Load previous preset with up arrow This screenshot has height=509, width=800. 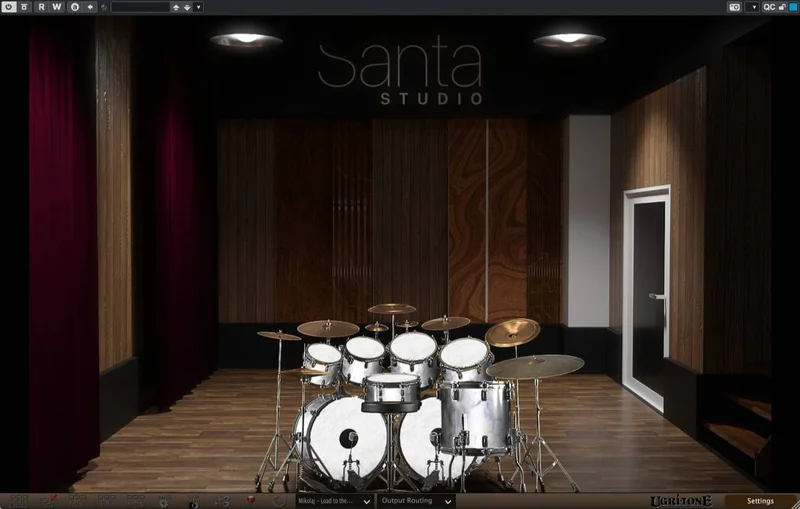[176, 7]
